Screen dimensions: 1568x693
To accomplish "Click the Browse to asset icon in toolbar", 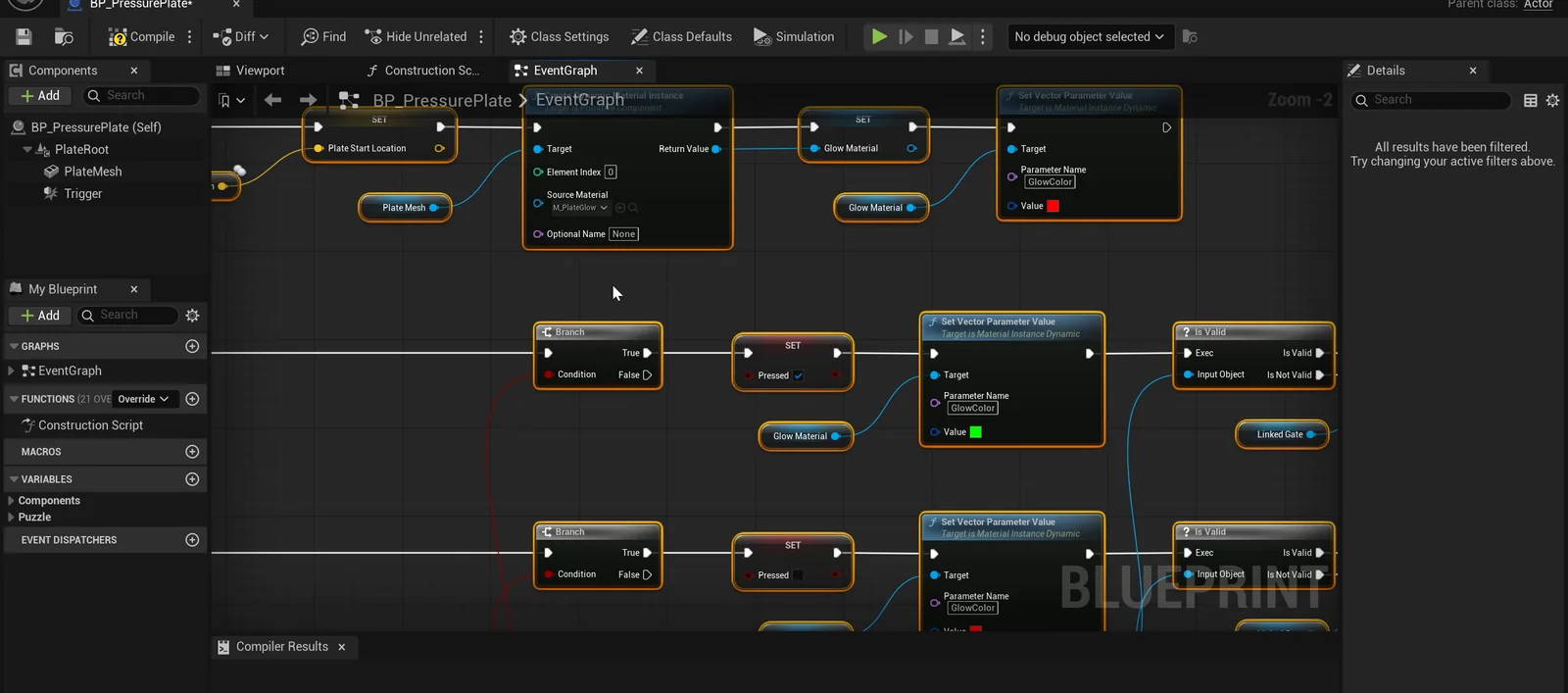I will click(64, 36).
